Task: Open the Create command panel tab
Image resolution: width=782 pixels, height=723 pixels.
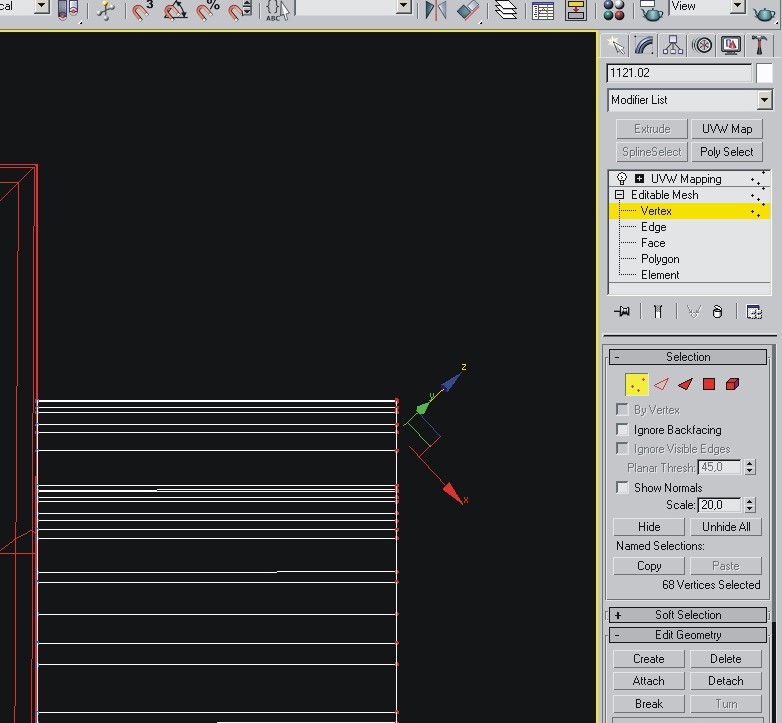Action: 615,46
